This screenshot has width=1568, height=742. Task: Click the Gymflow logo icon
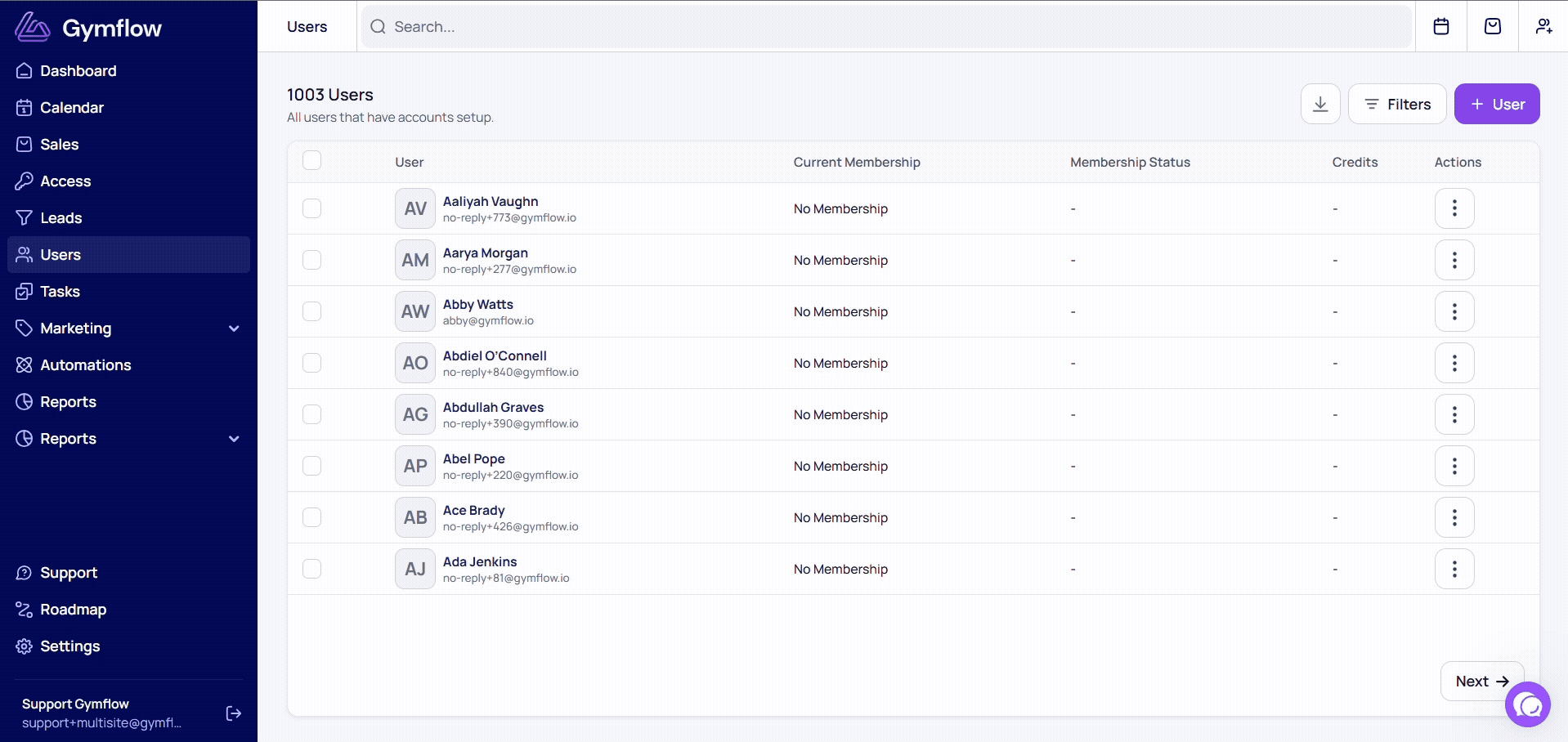tap(33, 27)
